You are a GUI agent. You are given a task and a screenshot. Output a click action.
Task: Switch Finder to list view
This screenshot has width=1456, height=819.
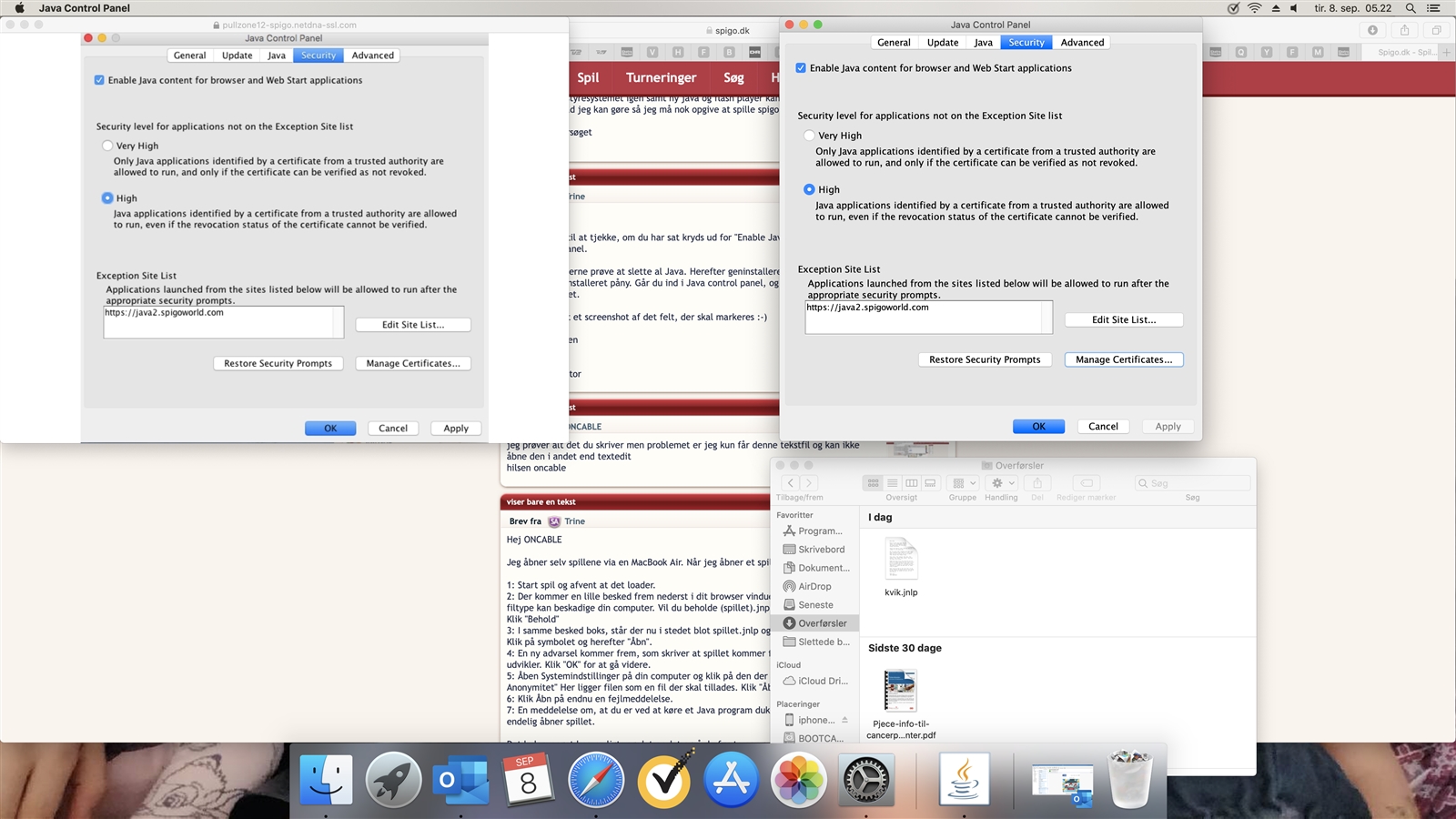tap(892, 483)
